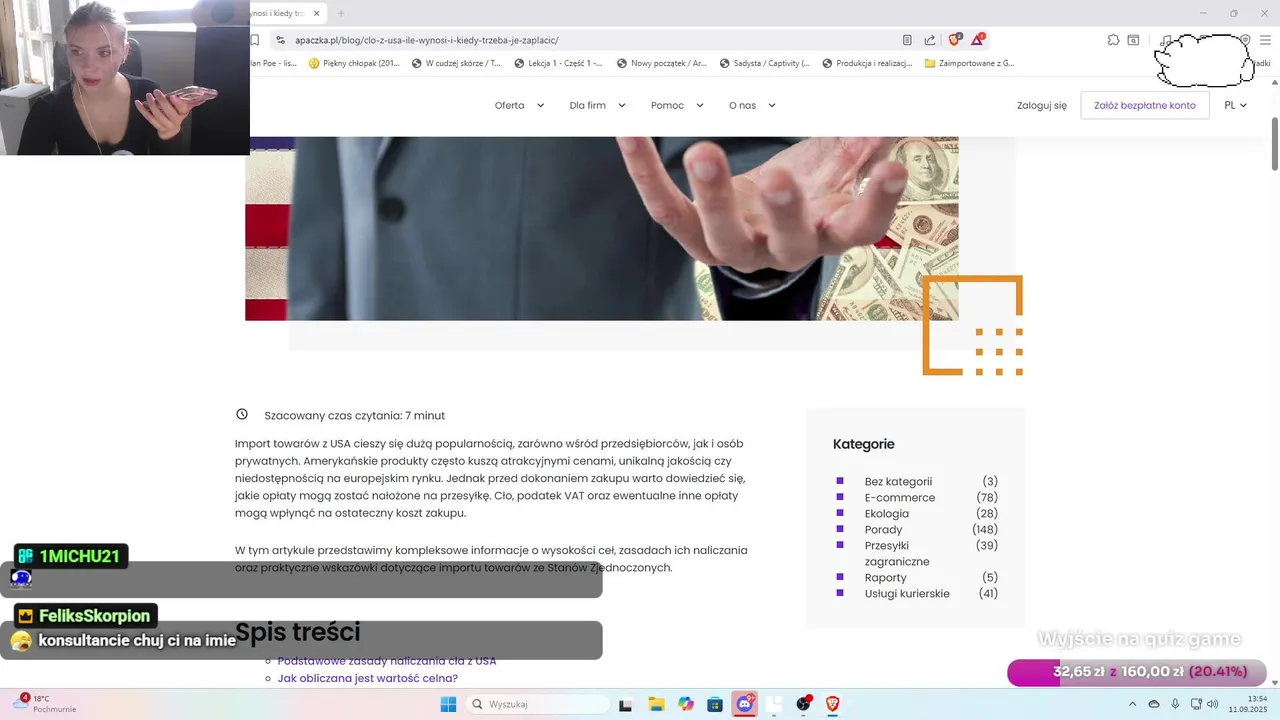Open the white document app in taskbar
1280x720 pixels.
click(x=774, y=704)
